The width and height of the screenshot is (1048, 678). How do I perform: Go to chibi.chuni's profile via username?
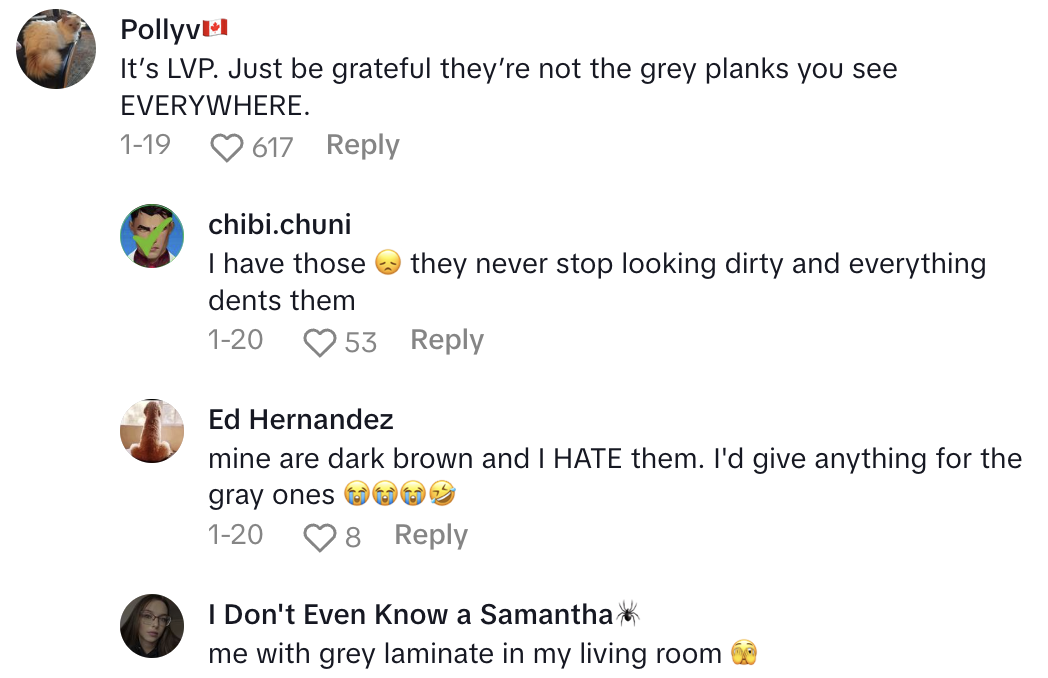[x=279, y=224]
